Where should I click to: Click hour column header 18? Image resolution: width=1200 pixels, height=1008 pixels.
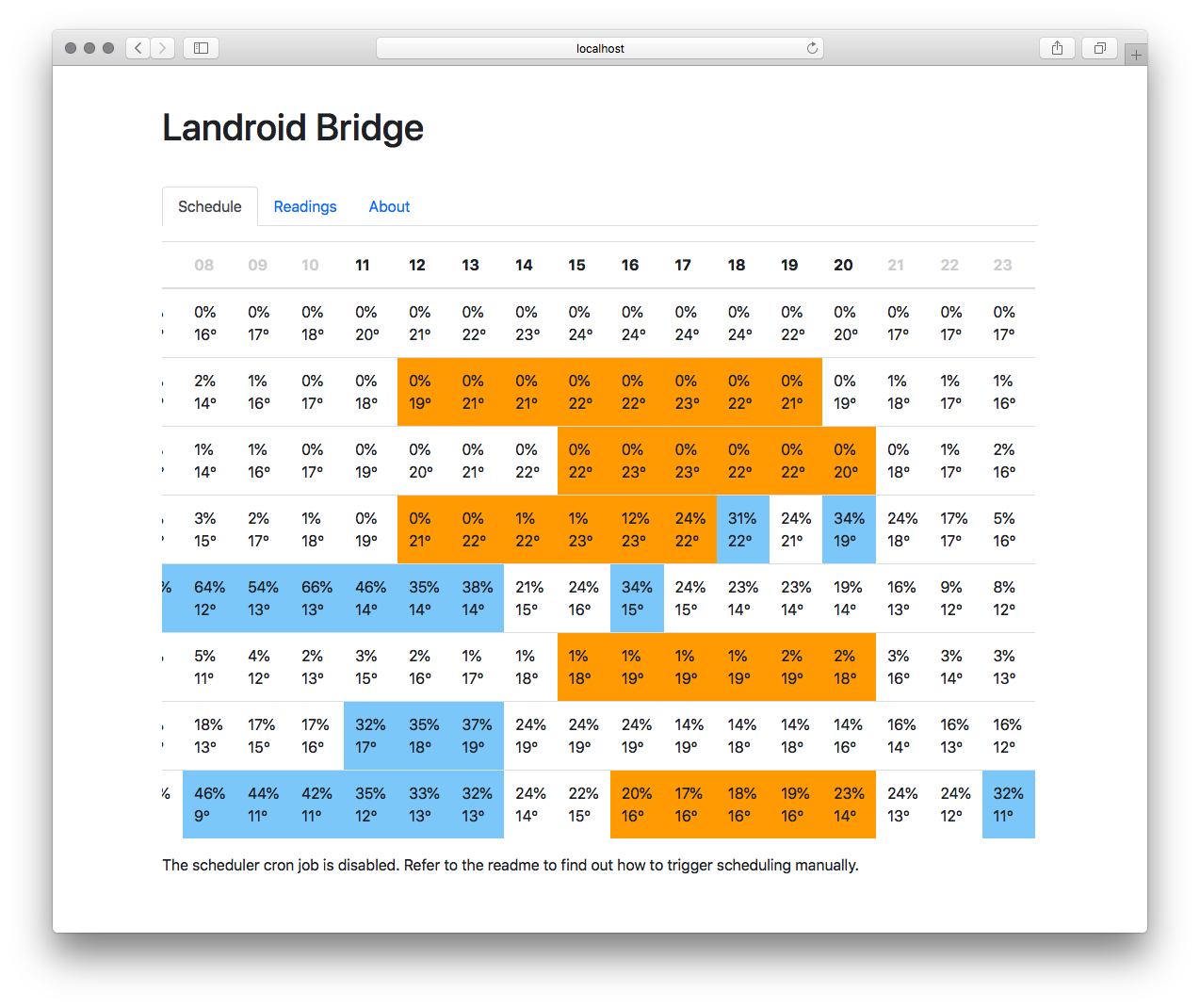coord(737,265)
